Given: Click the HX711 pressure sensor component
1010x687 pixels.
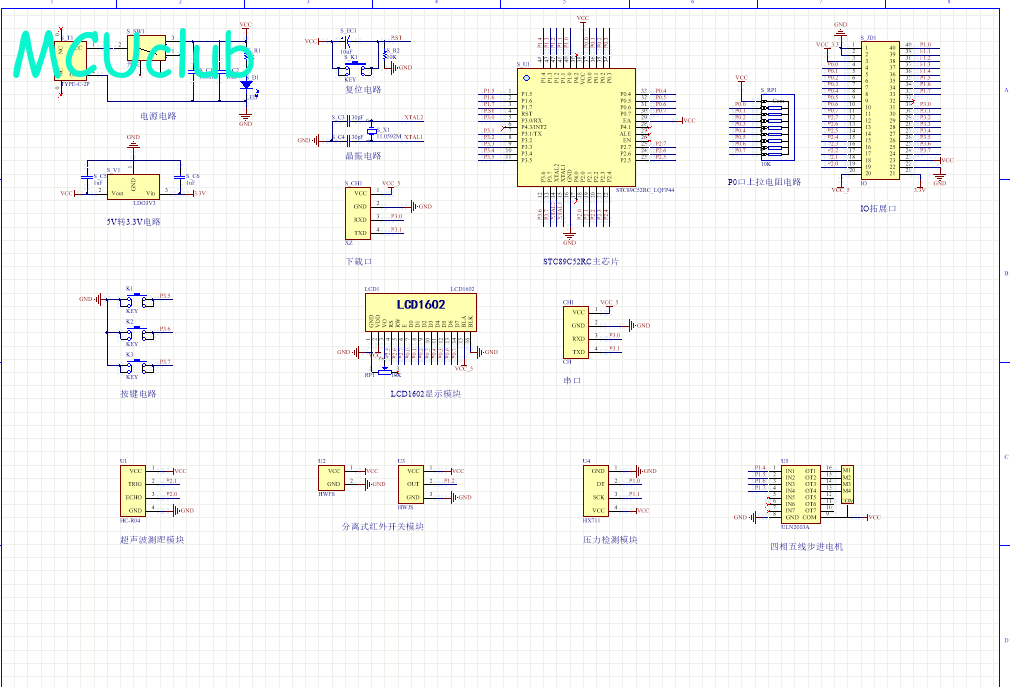Looking at the screenshot, I should [598, 489].
